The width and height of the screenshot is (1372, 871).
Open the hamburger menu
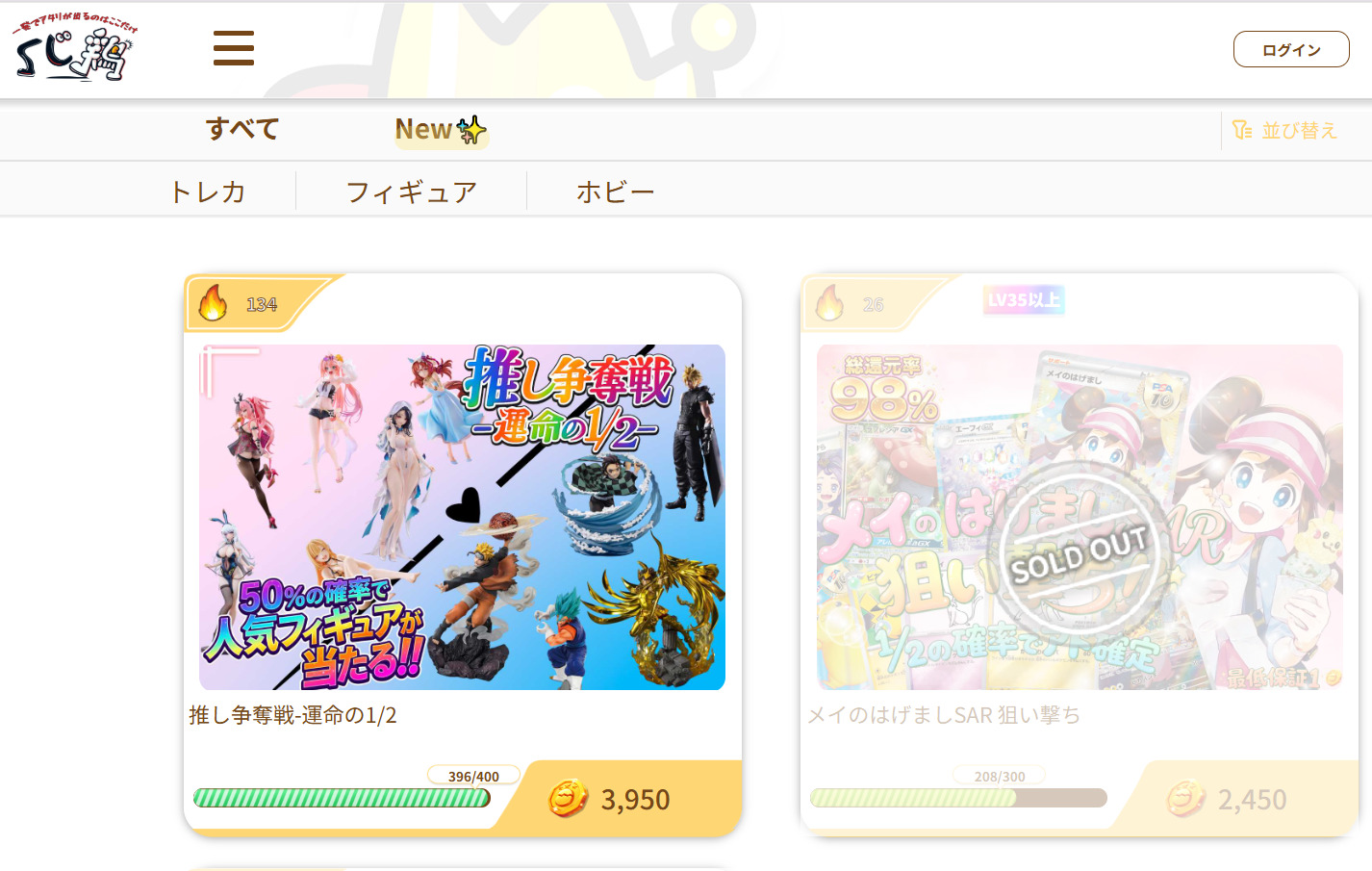[234, 48]
